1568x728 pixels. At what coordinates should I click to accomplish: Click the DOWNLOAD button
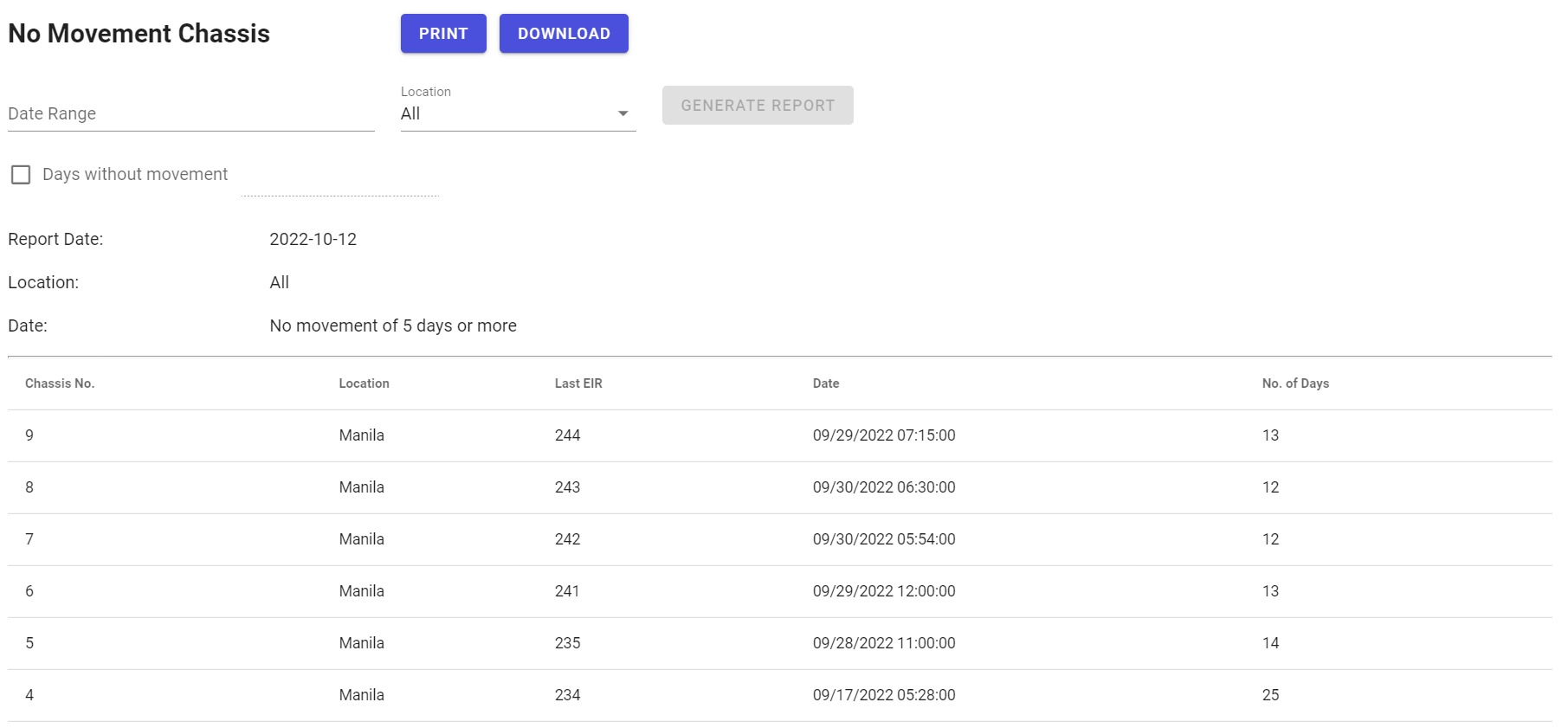pyautogui.click(x=564, y=34)
